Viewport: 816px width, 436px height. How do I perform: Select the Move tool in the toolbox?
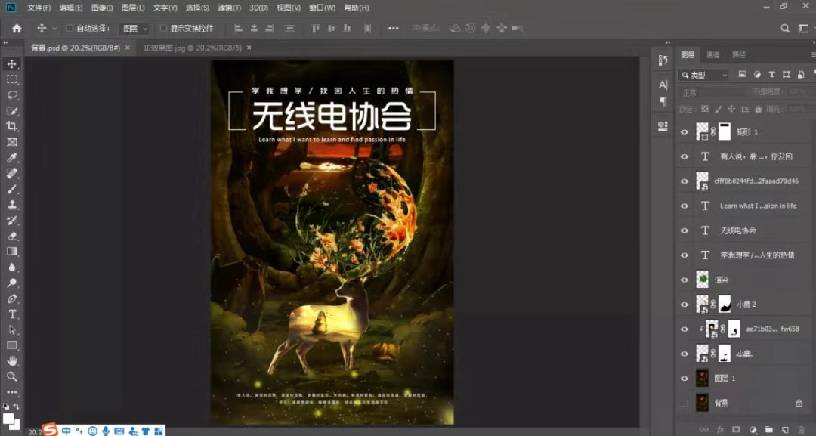click(x=12, y=63)
